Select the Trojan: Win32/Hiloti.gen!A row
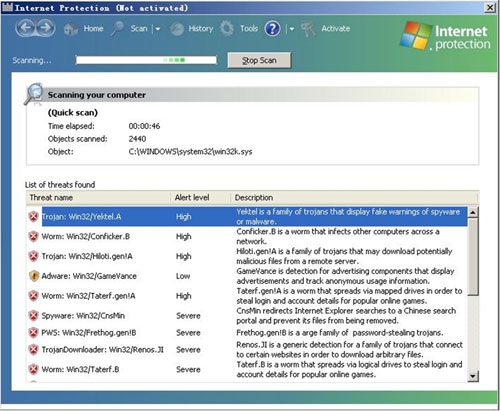Viewport: 500px width, 411px height. point(247,256)
